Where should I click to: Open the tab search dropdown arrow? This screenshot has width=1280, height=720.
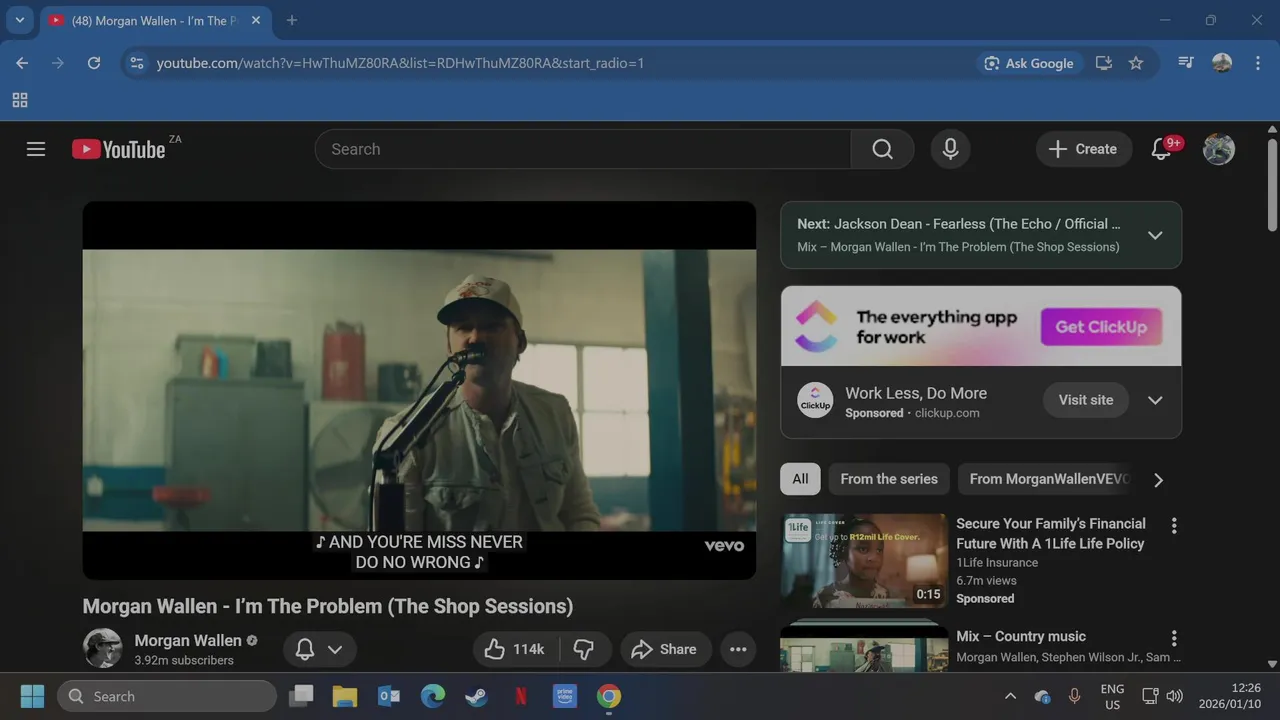(x=19, y=20)
